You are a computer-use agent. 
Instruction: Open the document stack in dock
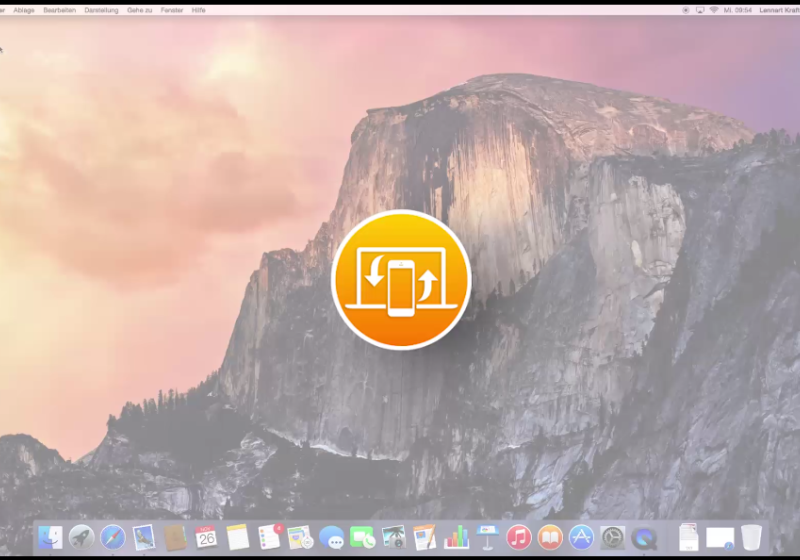pos(689,538)
